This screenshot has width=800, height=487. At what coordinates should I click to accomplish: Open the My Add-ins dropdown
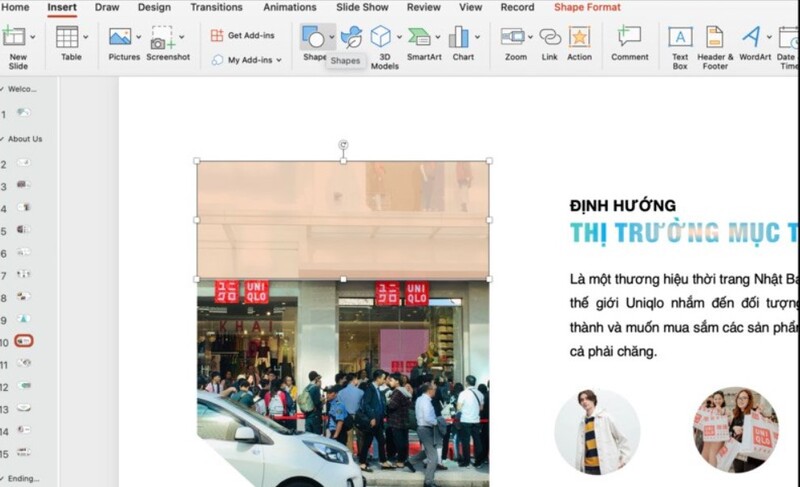(x=247, y=60)
